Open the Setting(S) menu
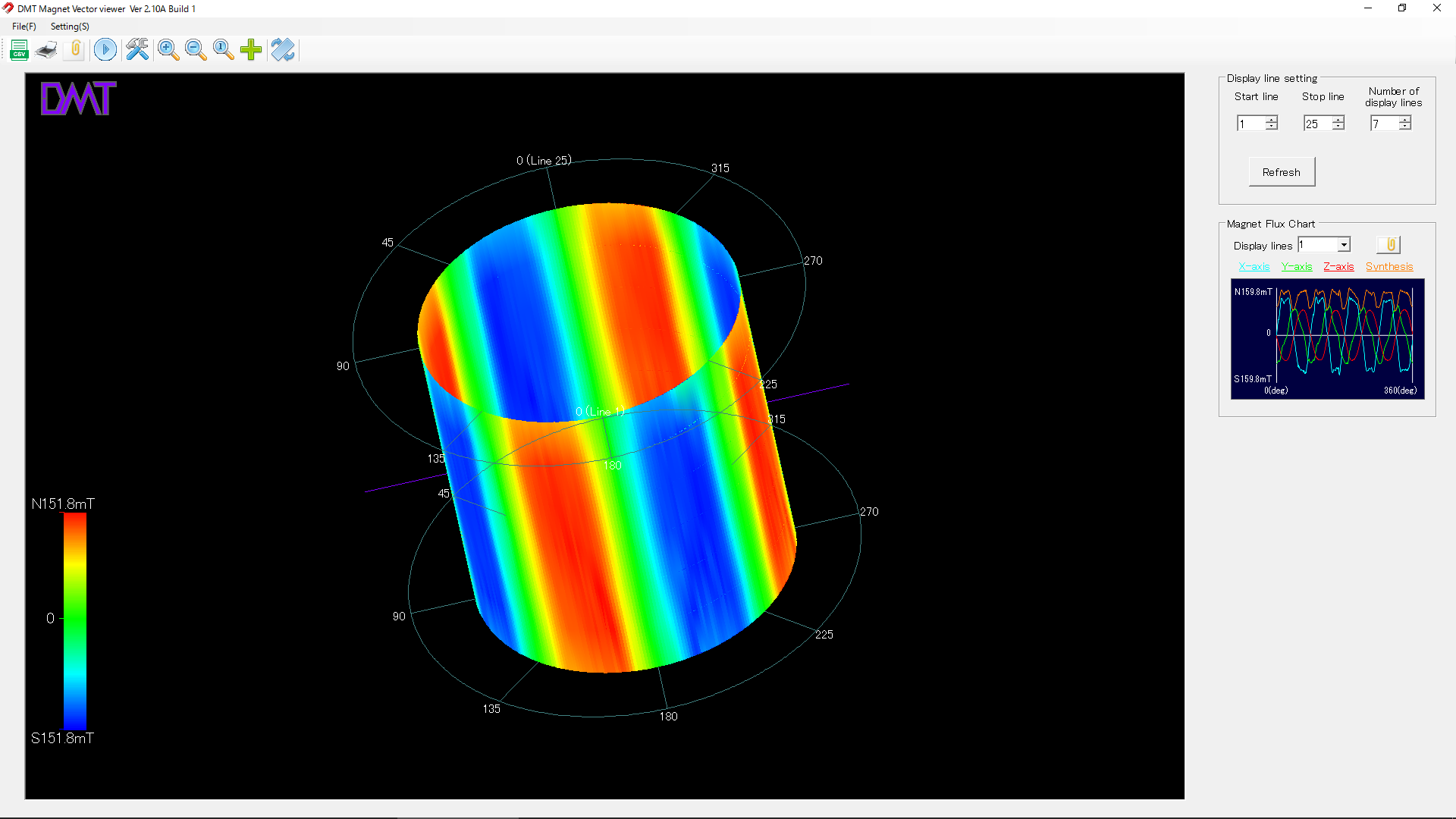The width and height of the screenshot is (1456, 819). 70,27
